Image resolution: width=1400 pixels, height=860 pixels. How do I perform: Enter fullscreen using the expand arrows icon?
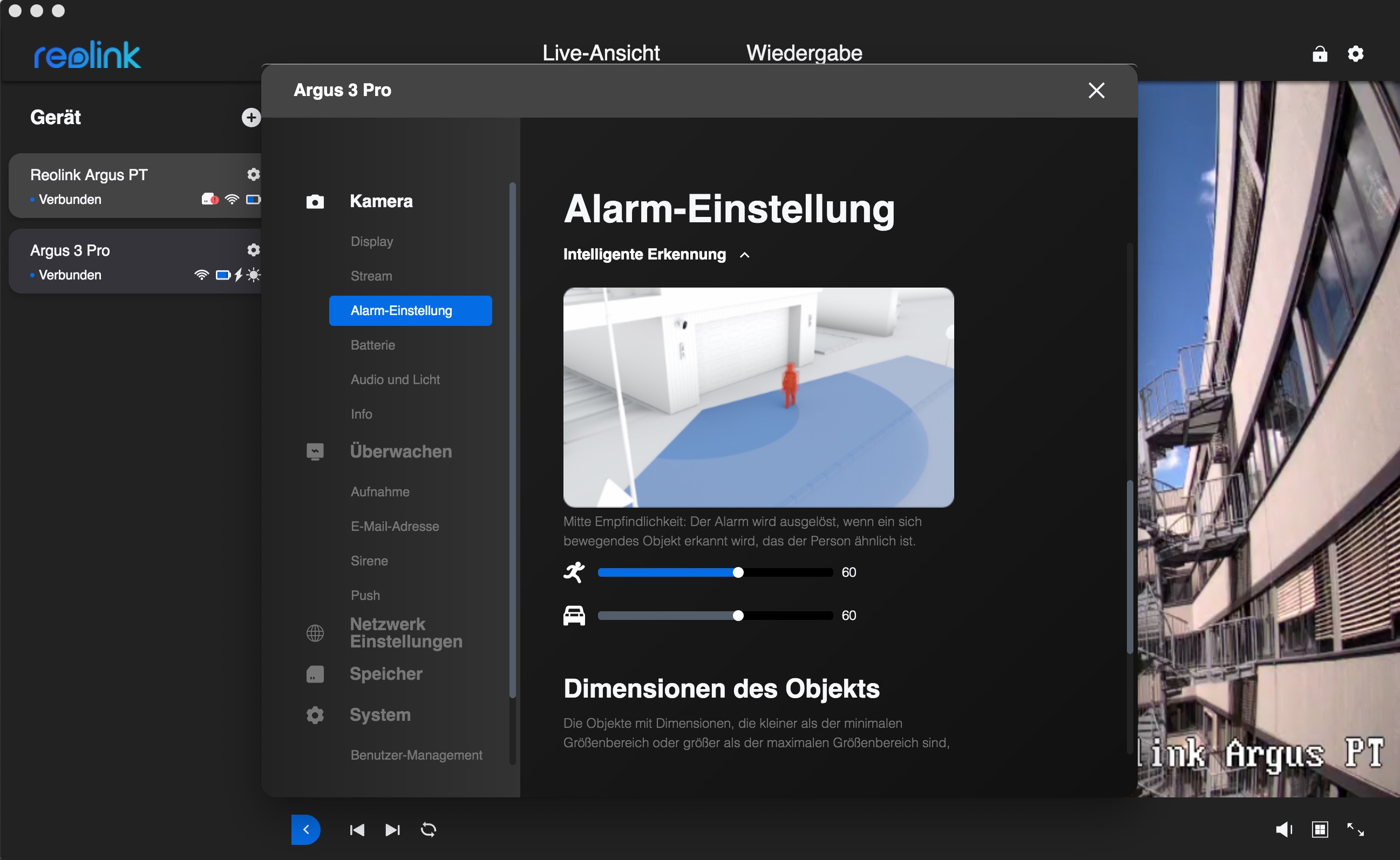point(1355,829)
